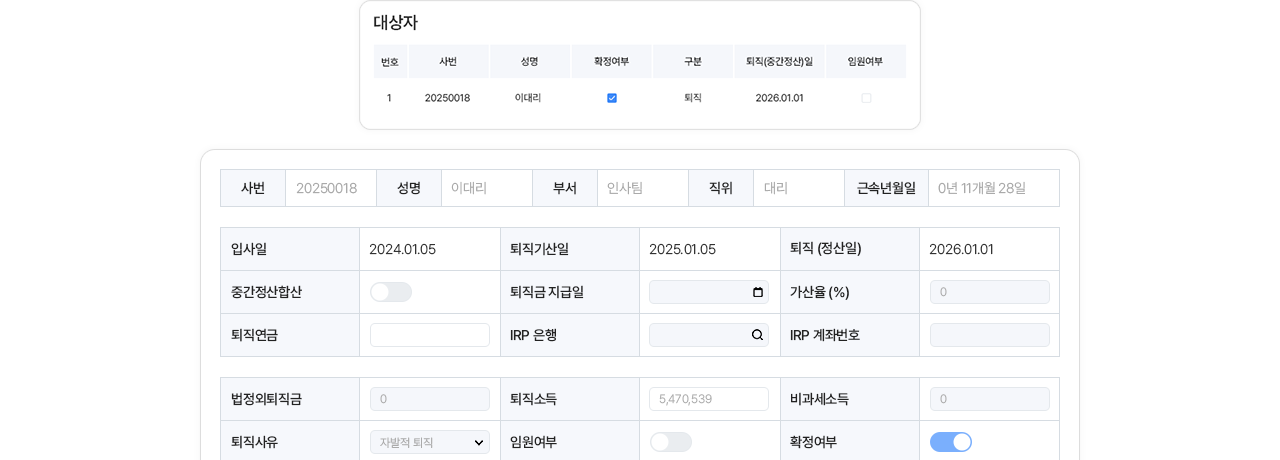Select the 구분 column header in 대상자 table
The image size is (1280, 460).
pos(692,62)
